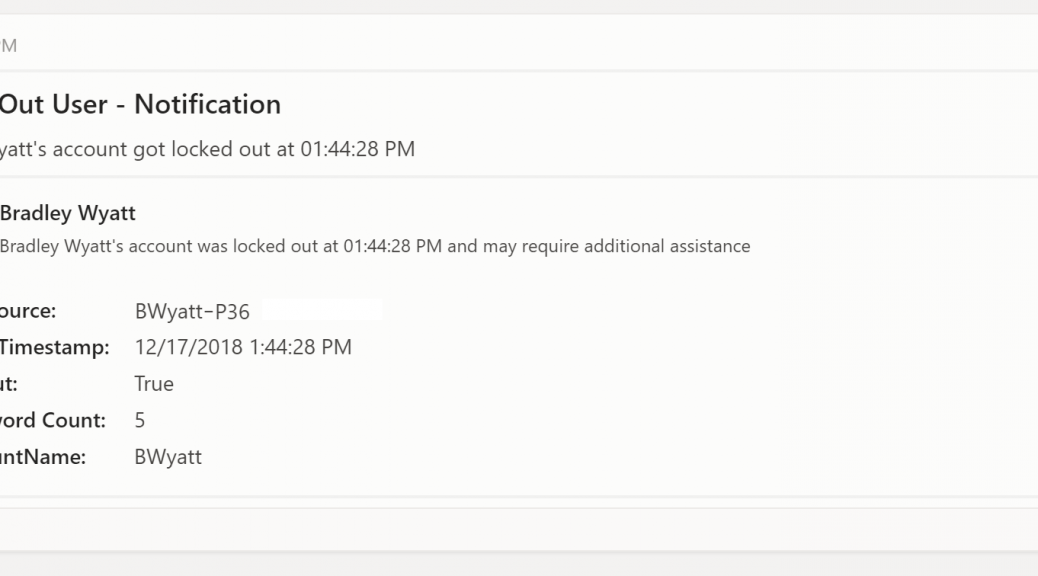The width and height of the screenshot is (1038, 576).
Task: Click the 'Out User - Notification' card title
Action: (x=140, y=105)
